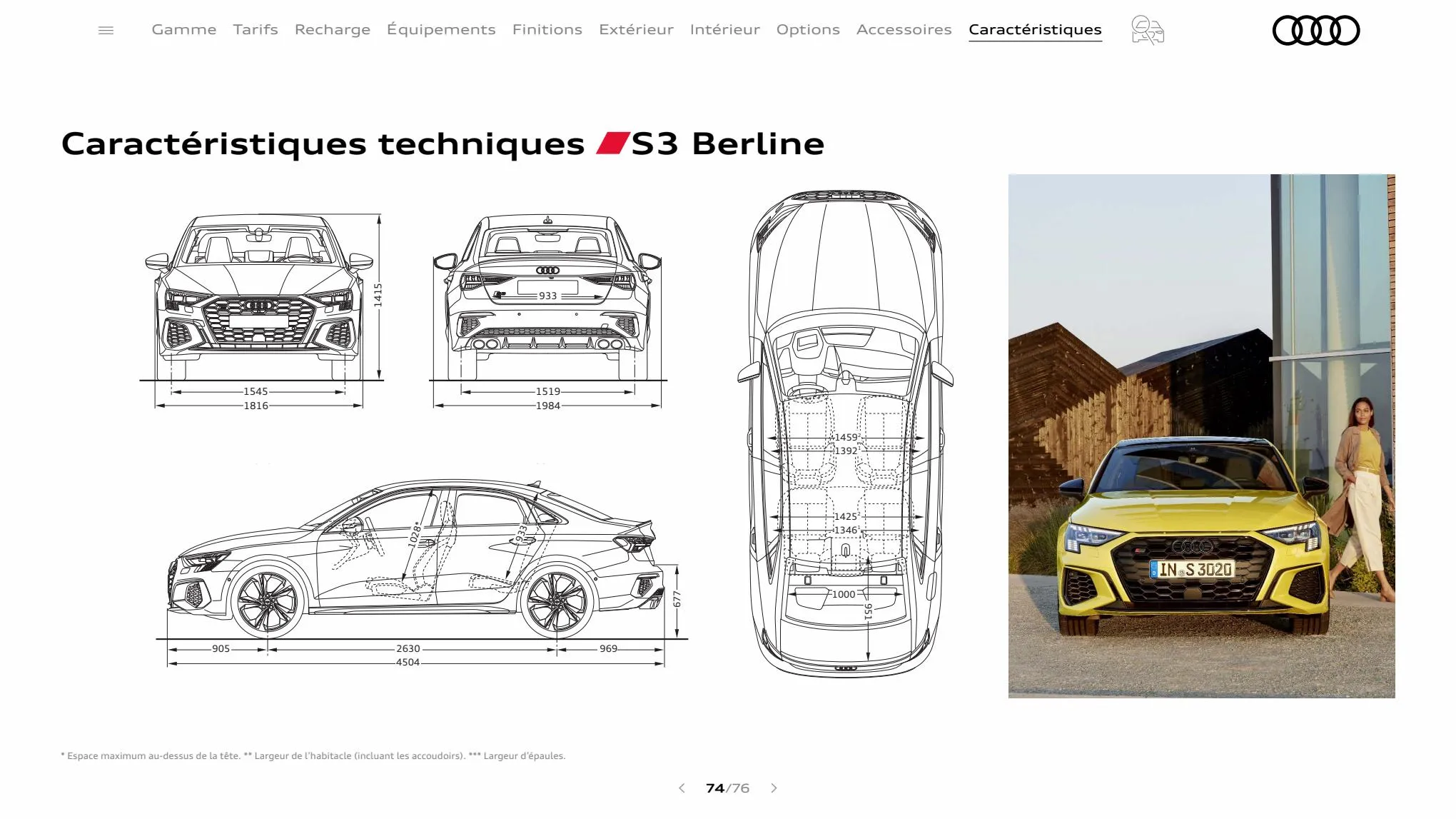Click the rear shoulder width 1346
1456x819 pixels.
click(x=846, y=530)
